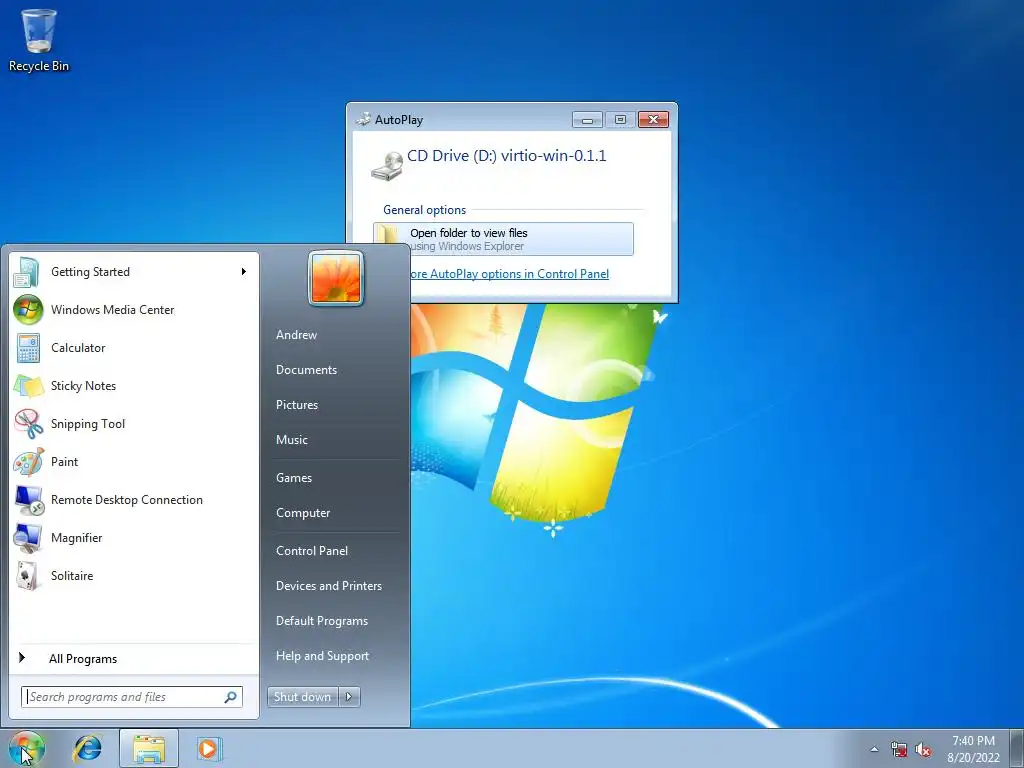This screenshot has width=1024, height=768.
Task: Open Control Panel
Action: pyautogui.click(x=312, y=551)
